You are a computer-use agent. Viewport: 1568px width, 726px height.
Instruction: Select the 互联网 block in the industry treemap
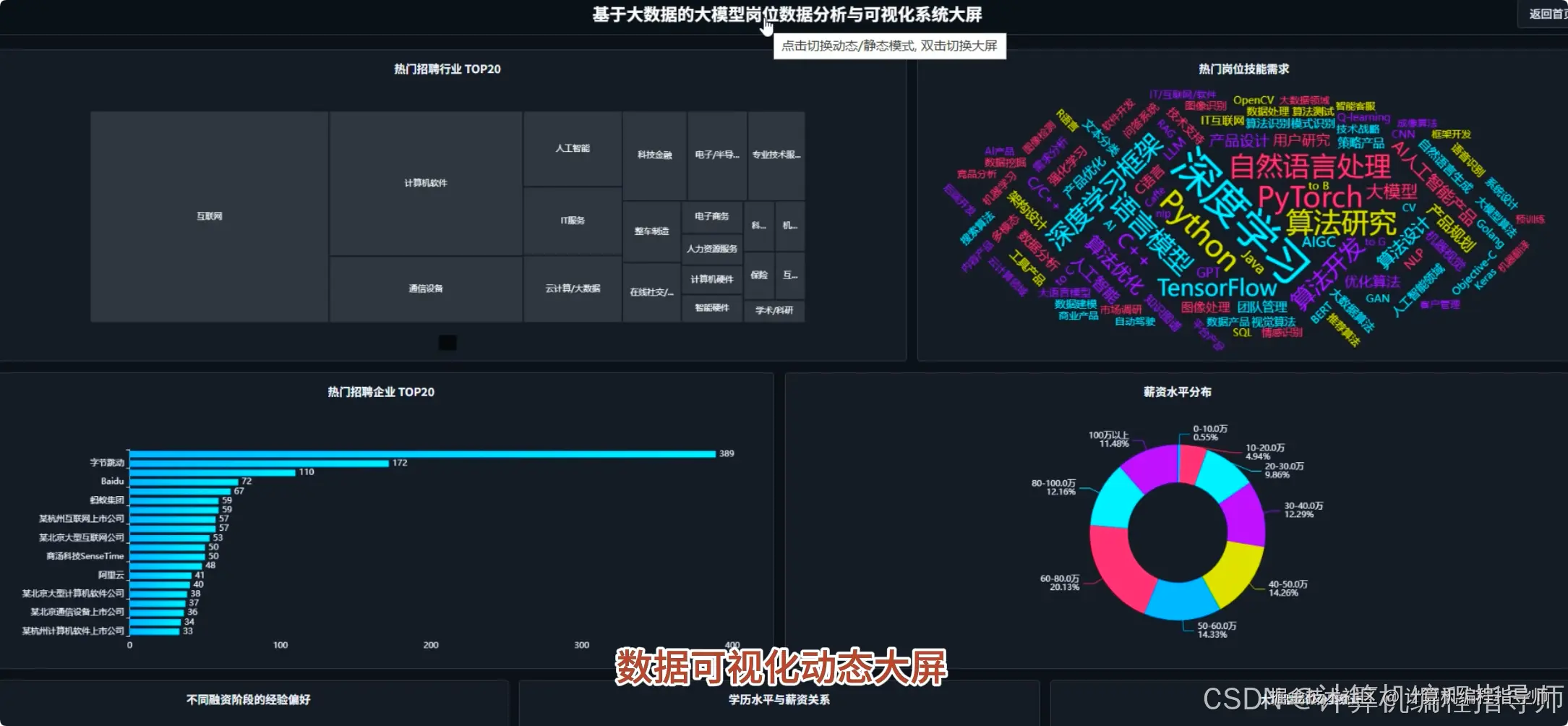tap(207, 215)
